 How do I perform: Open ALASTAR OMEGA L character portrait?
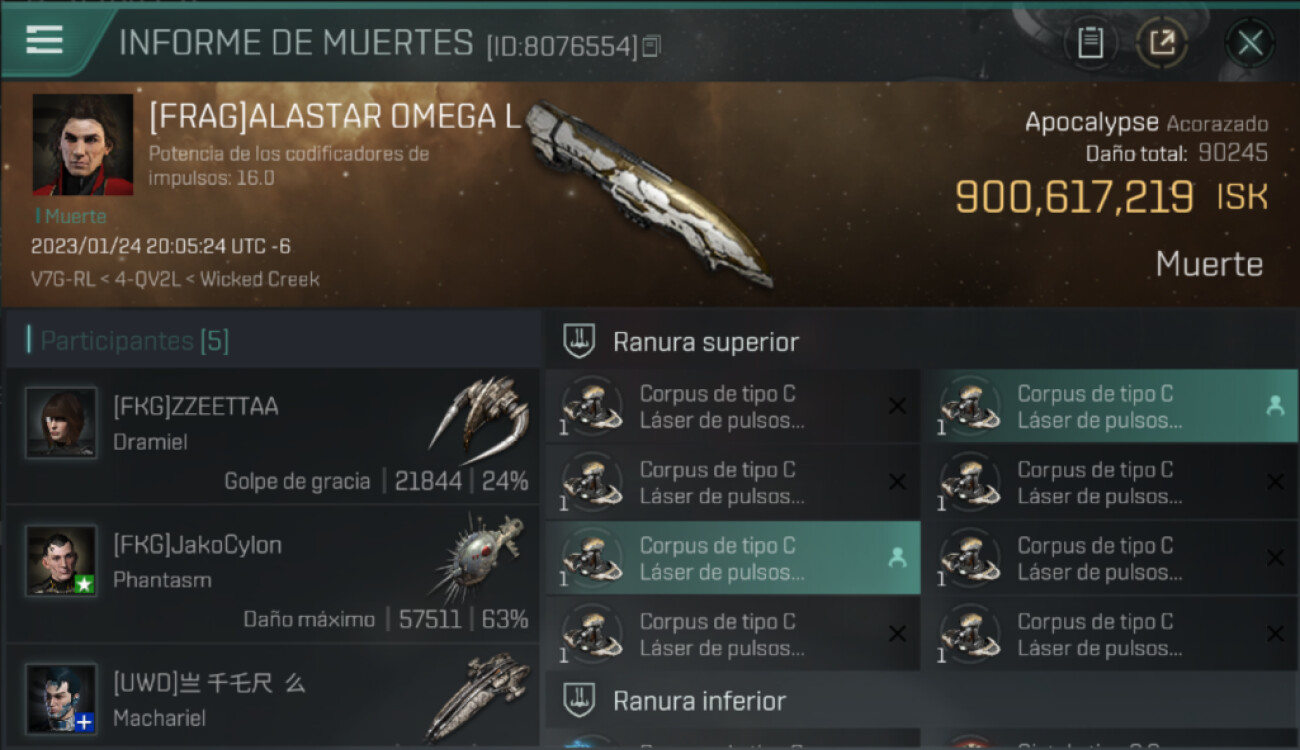point(83,144)
